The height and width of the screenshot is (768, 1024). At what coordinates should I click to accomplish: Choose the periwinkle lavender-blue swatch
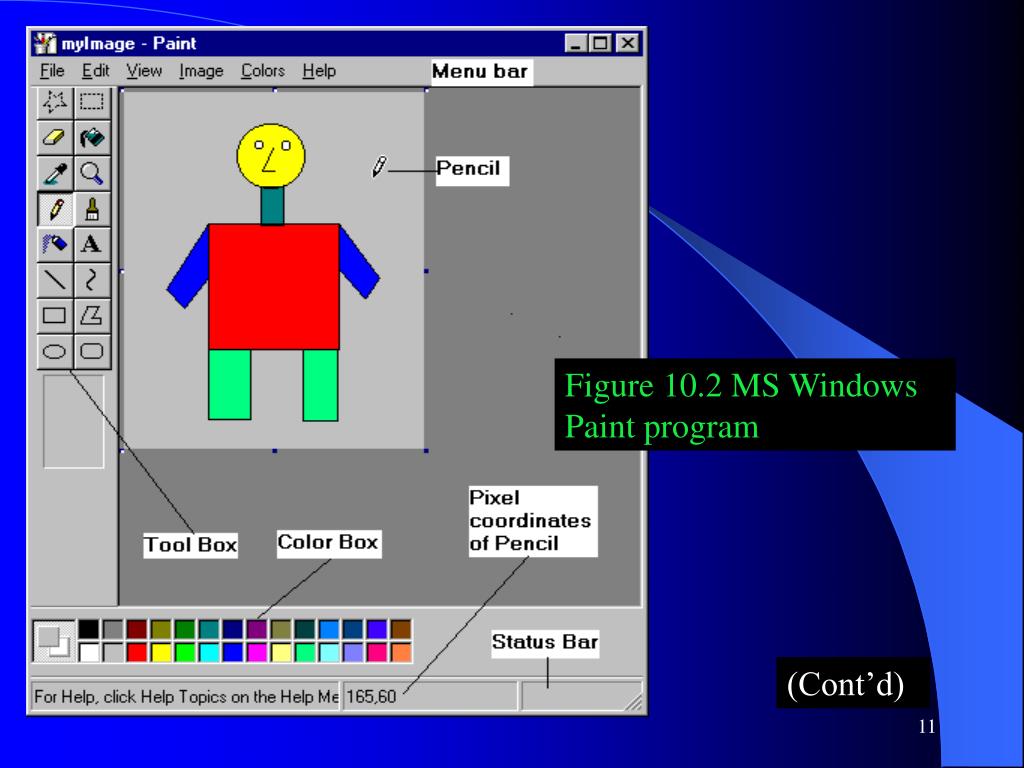(x=353, y=652)
